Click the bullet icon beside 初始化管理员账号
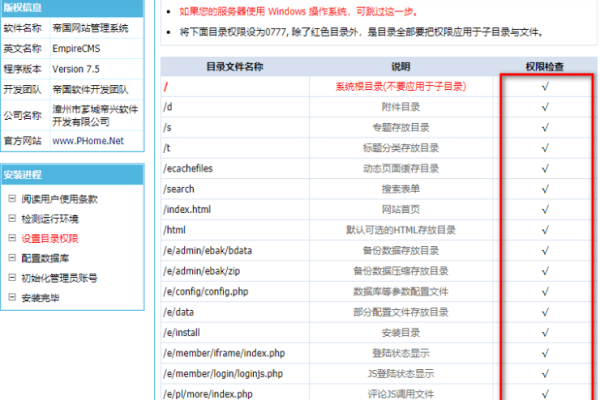This screenshot has width=600, height=400. (x=12, y=278)
